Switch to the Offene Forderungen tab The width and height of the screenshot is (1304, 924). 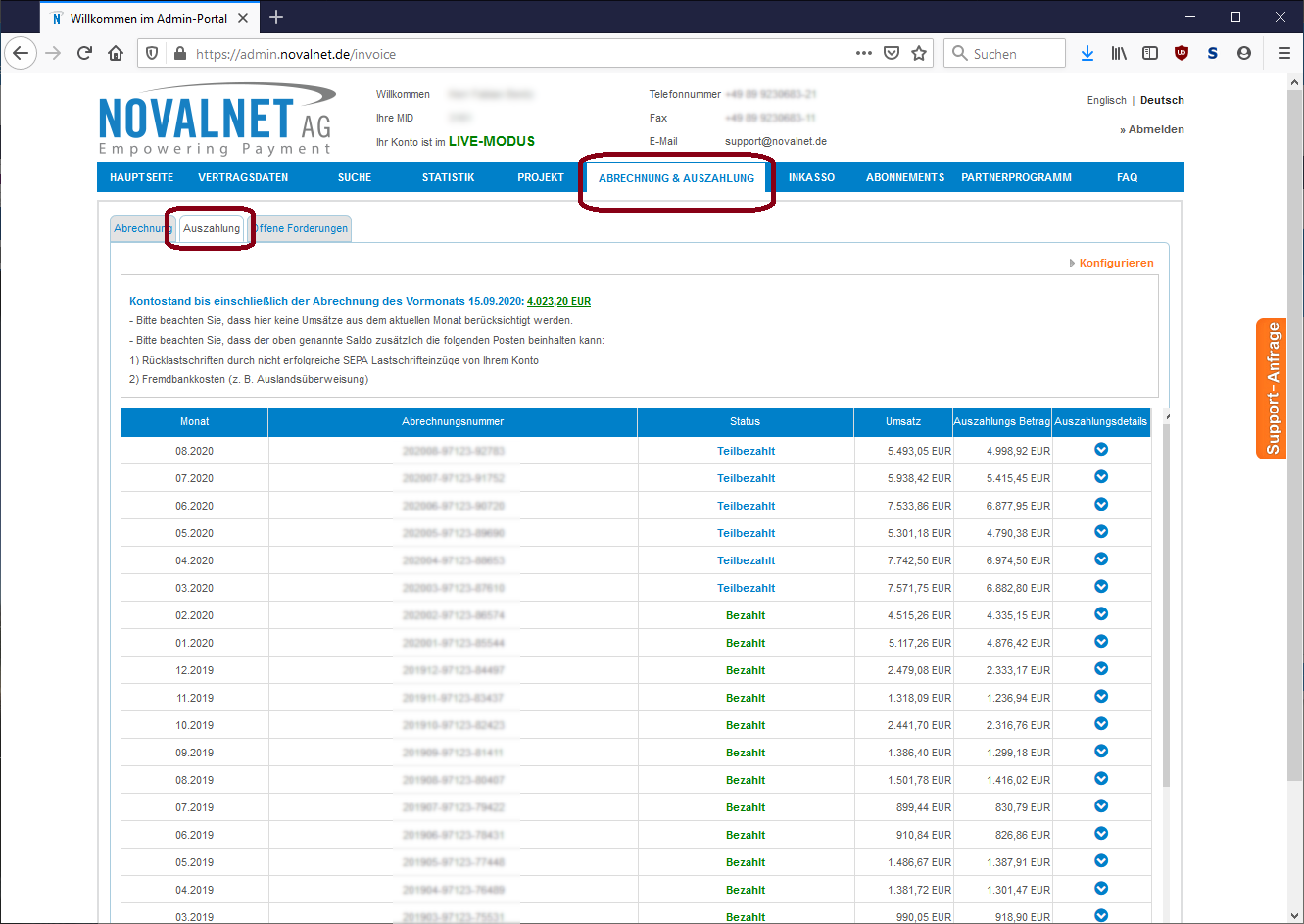point(302,228)
